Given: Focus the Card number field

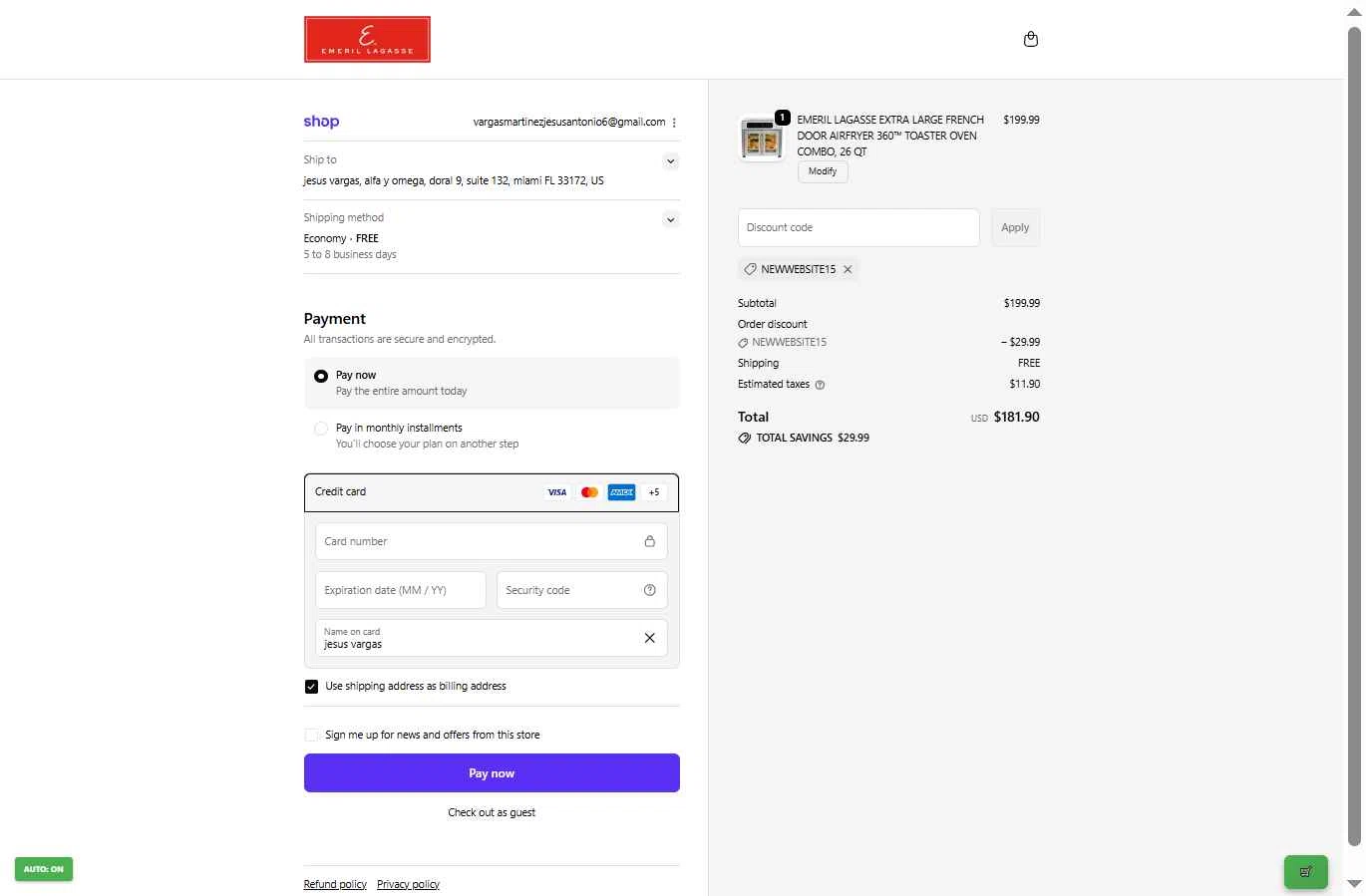Looking at the screenshot, I should point(492,541).
